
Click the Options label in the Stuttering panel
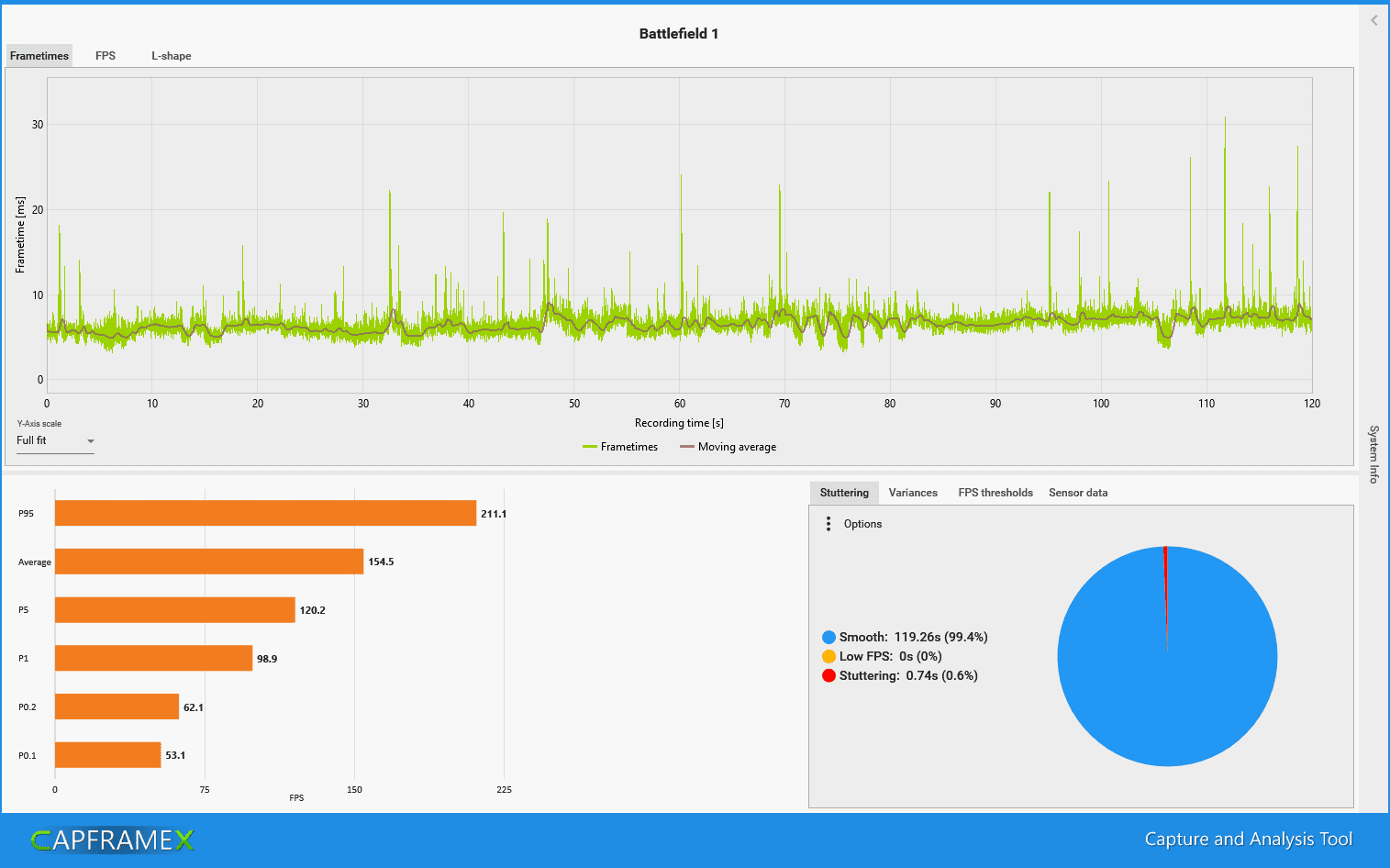coord(862,524)
